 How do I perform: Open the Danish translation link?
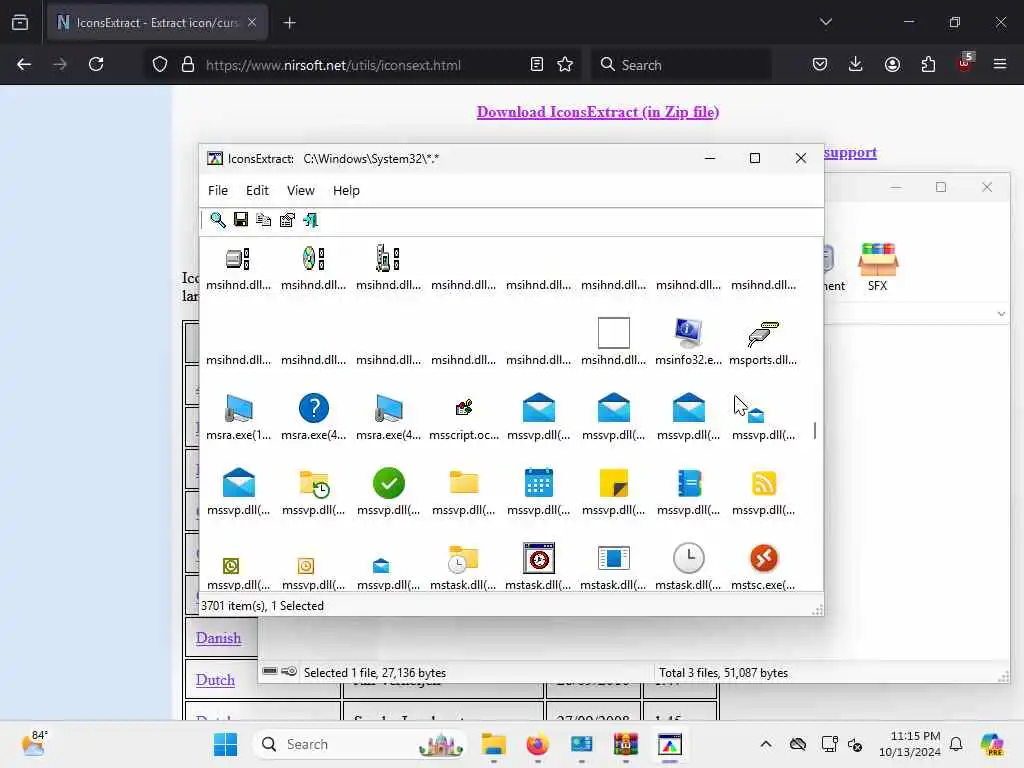[218, 638]
